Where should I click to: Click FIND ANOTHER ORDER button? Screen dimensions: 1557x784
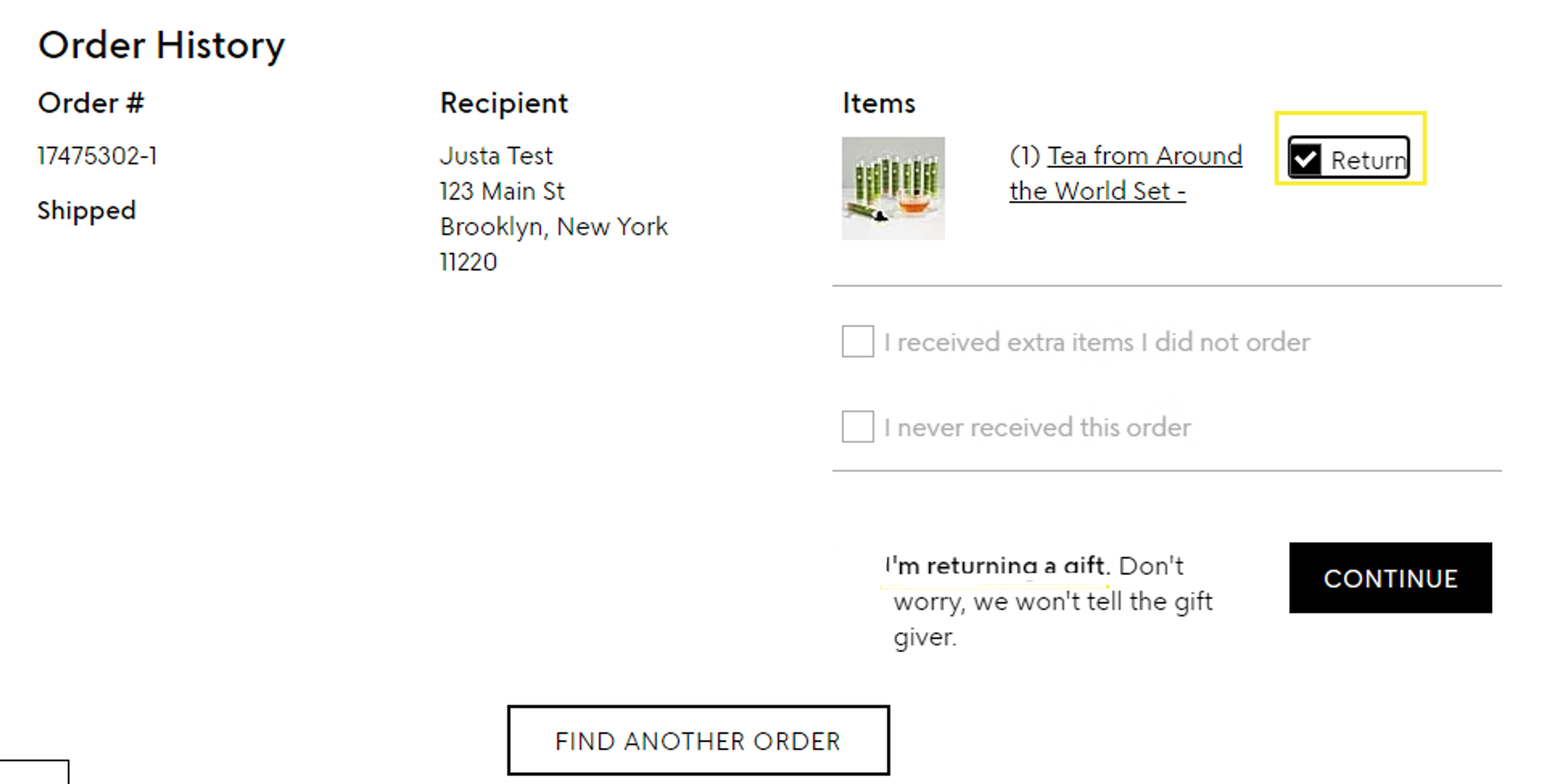(x=698, y=741)
